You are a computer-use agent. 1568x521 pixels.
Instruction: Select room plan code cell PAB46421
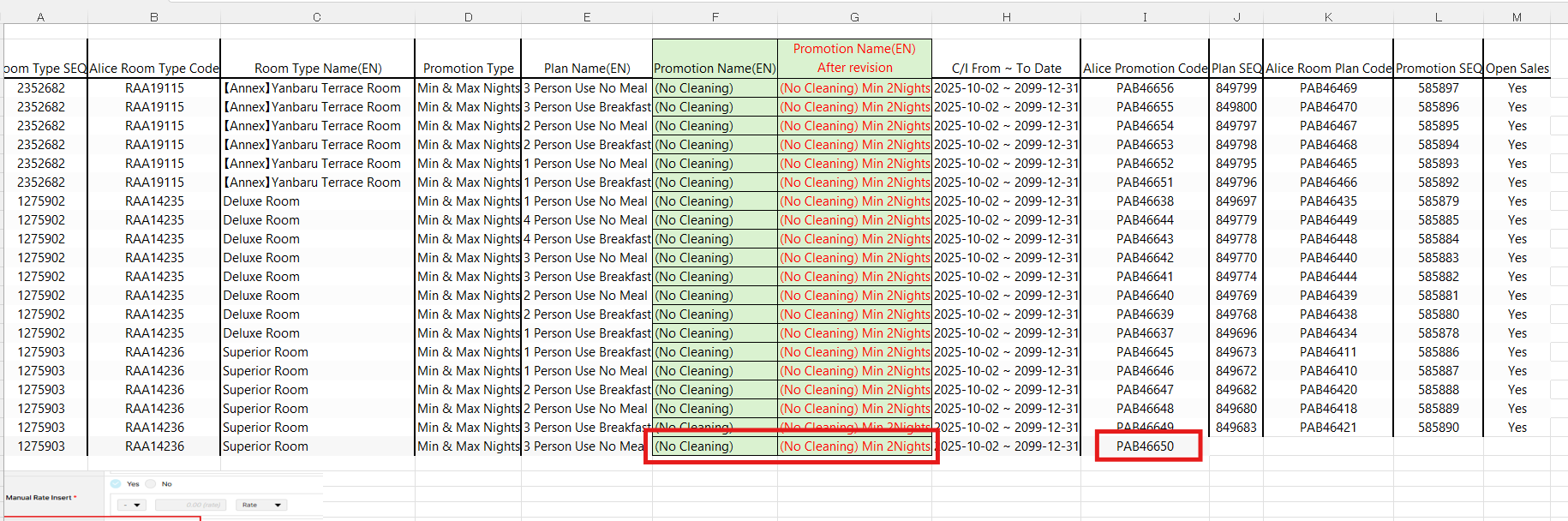tap(1328, 428)
